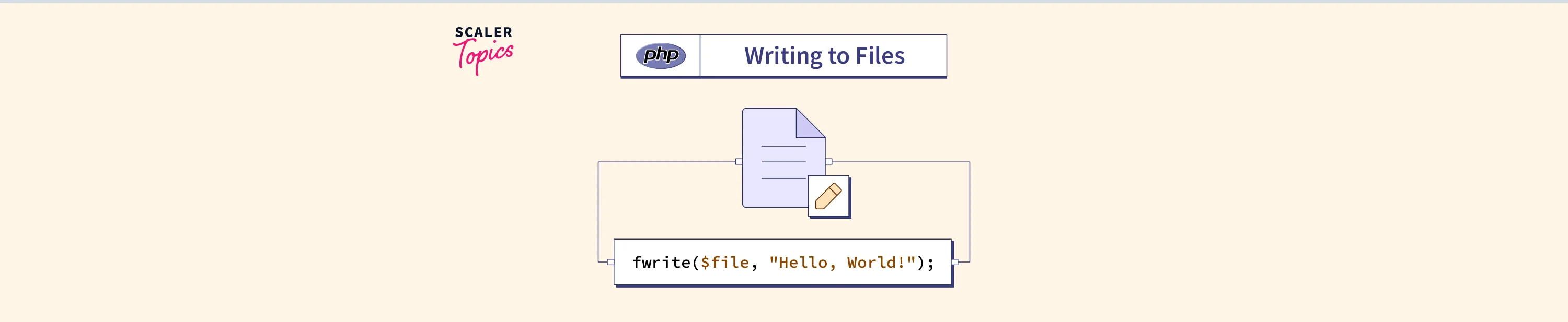Click the closing semicolon in the code

930,263
